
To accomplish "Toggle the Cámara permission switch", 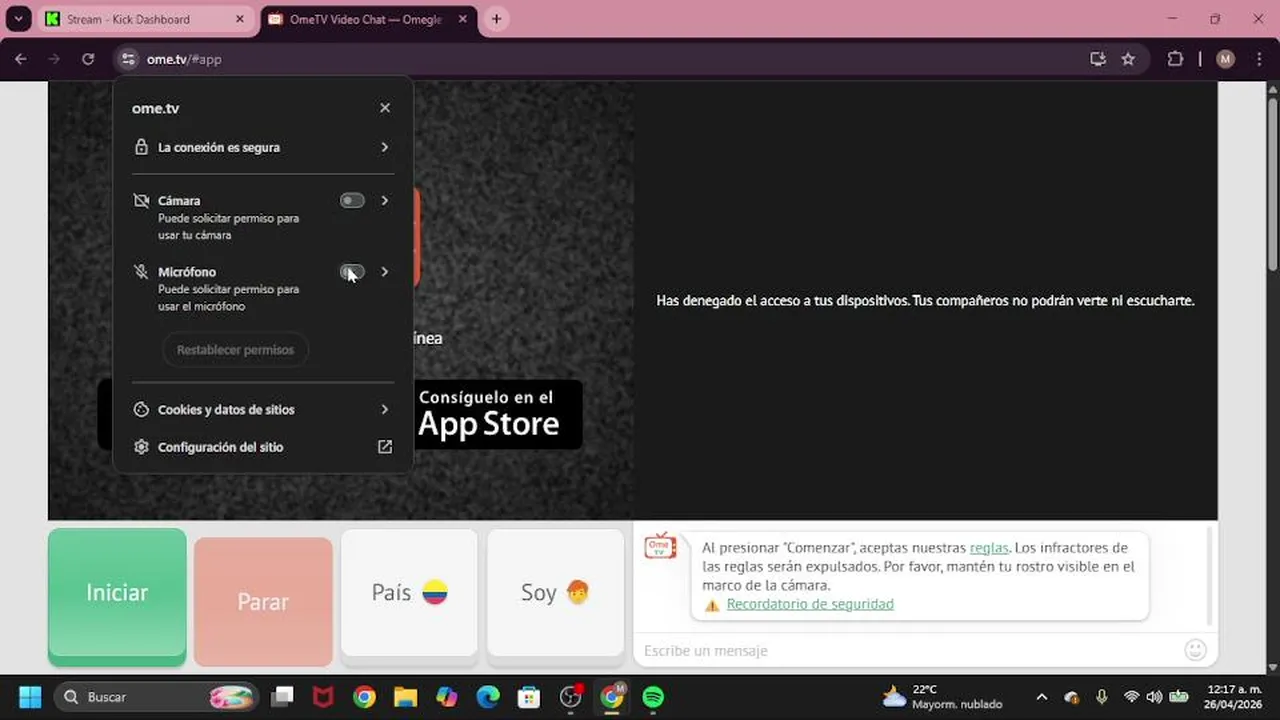I will (352, 200).
